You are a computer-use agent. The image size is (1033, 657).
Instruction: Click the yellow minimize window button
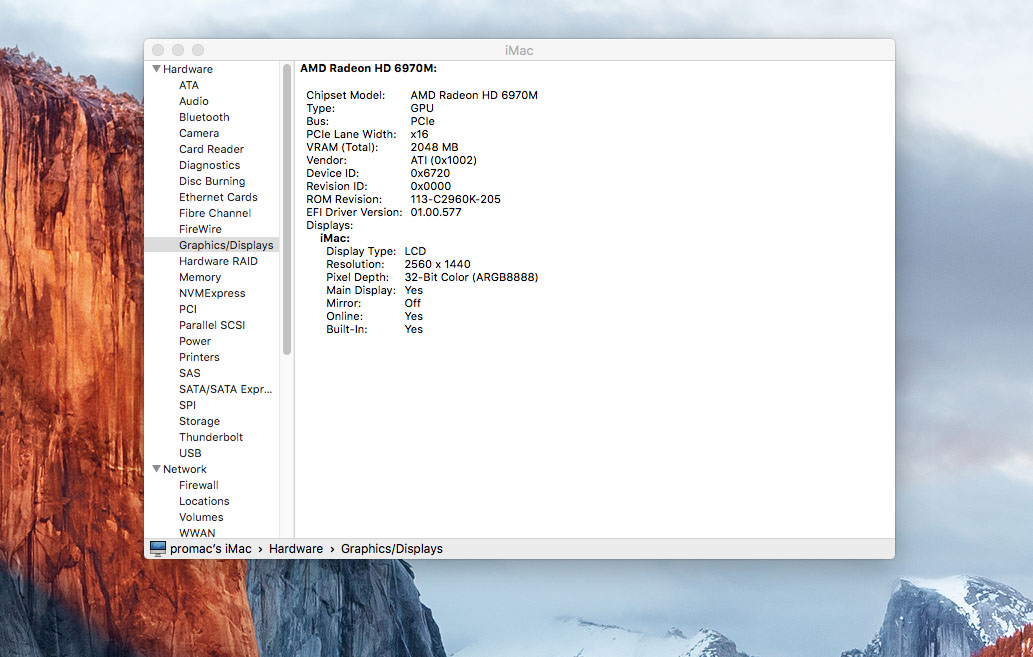point(178,50)
